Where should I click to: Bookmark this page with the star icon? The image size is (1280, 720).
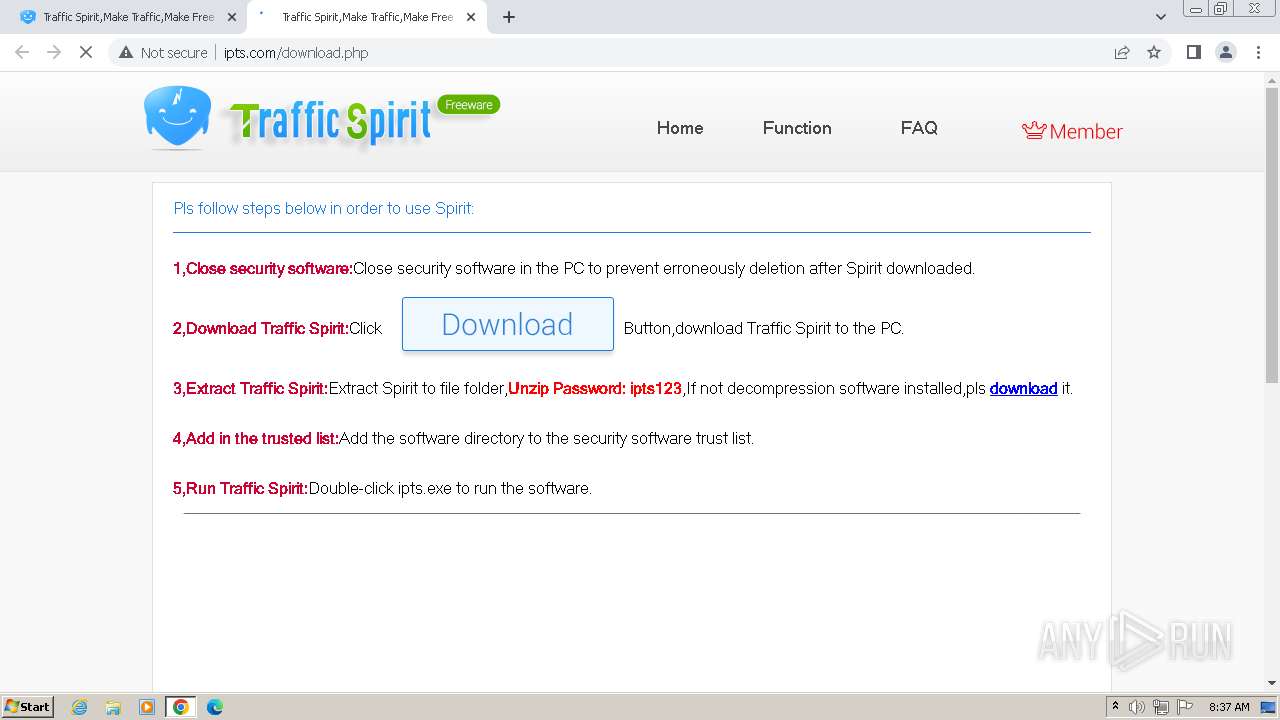[x=1154, y=52]
